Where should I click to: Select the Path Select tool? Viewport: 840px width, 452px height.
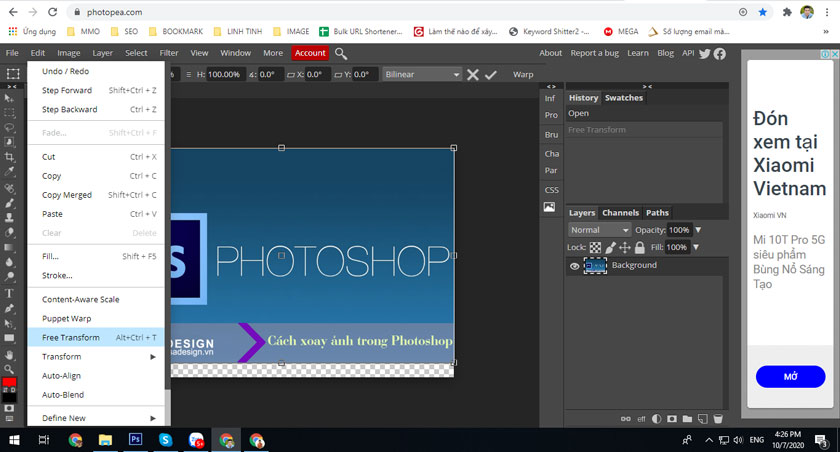click(x=9, y=323)
